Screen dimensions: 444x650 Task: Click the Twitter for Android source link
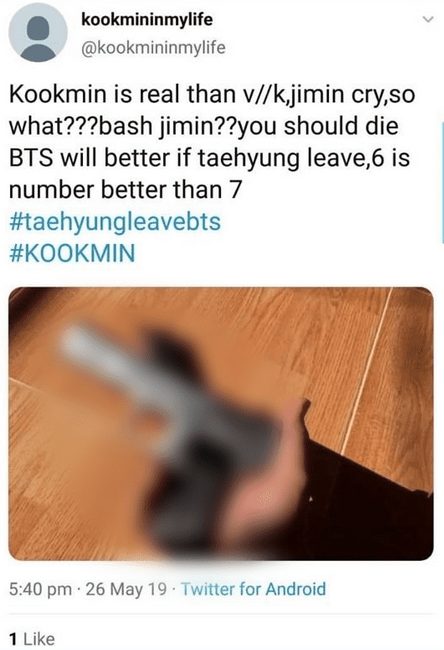(x=254, y=589)
